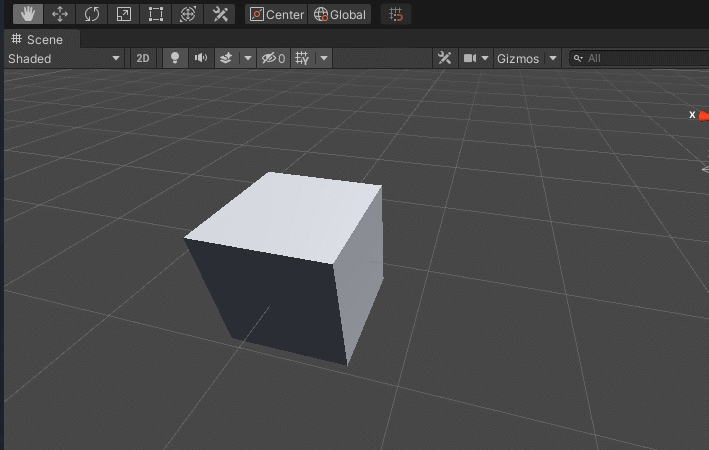Toggle hidden objects visibility counter

click(274, 58)
